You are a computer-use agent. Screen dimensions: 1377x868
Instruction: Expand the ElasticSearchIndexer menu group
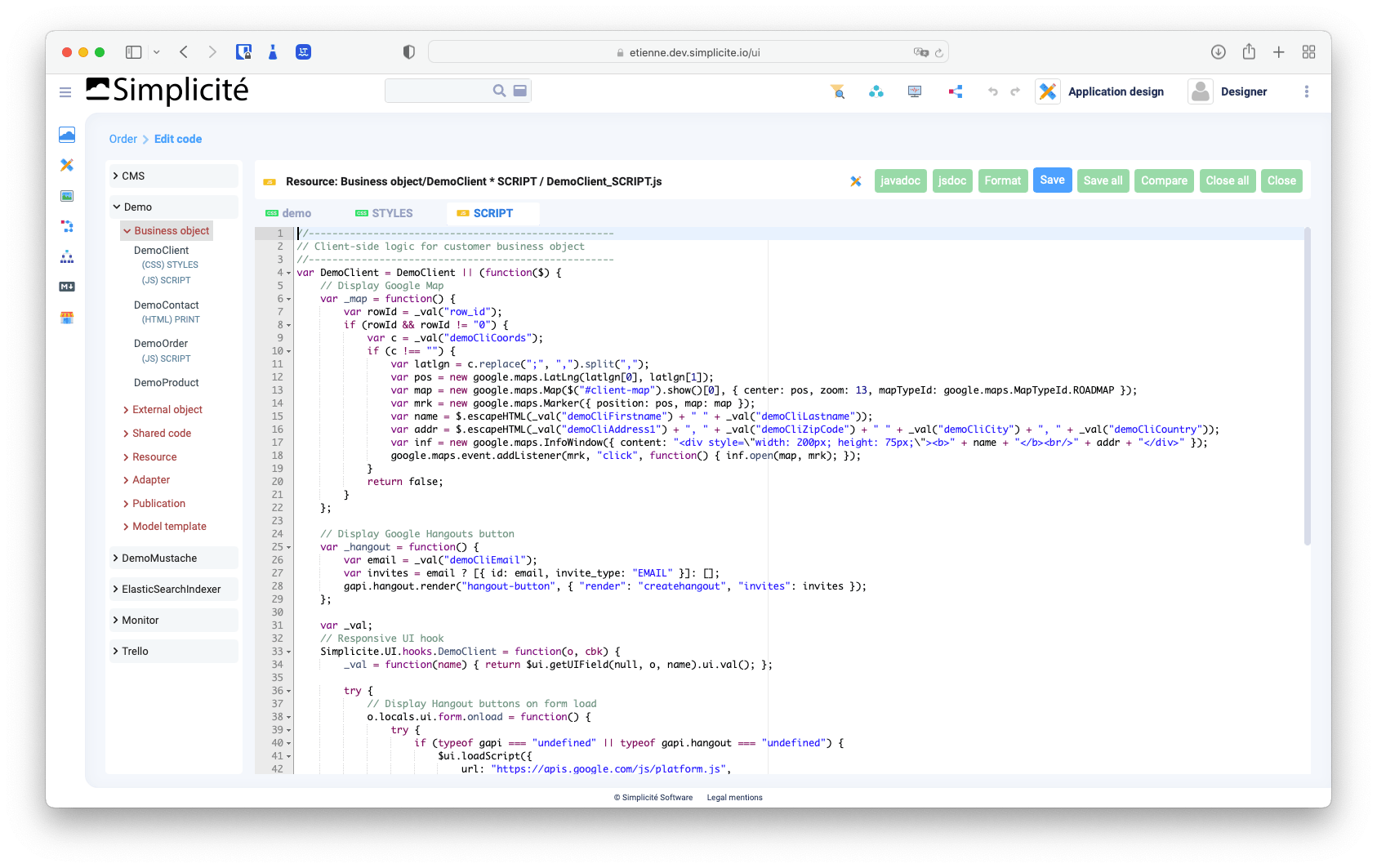(x=174, y=589)
